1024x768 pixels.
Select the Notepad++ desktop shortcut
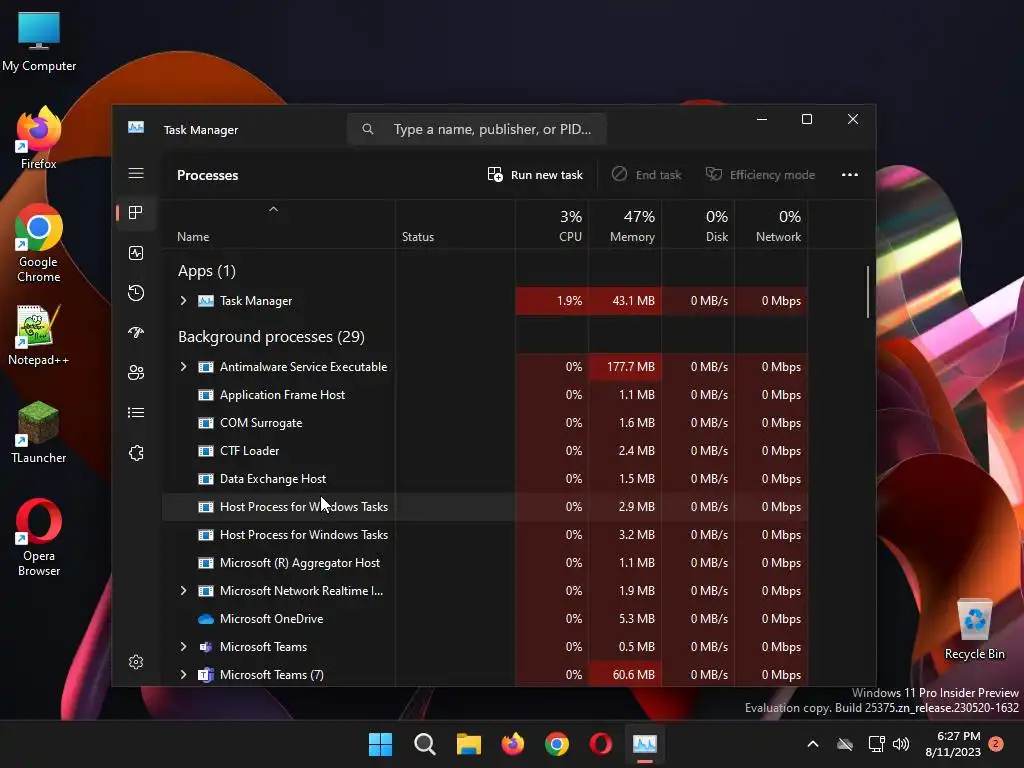point(39,335)
